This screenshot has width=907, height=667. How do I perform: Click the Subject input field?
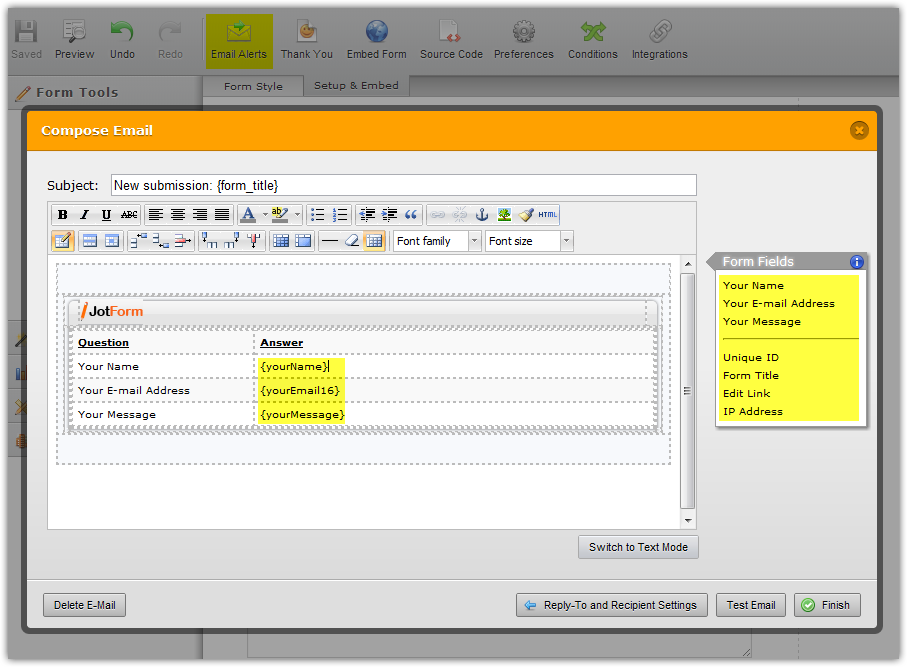(x=403, y=185)
